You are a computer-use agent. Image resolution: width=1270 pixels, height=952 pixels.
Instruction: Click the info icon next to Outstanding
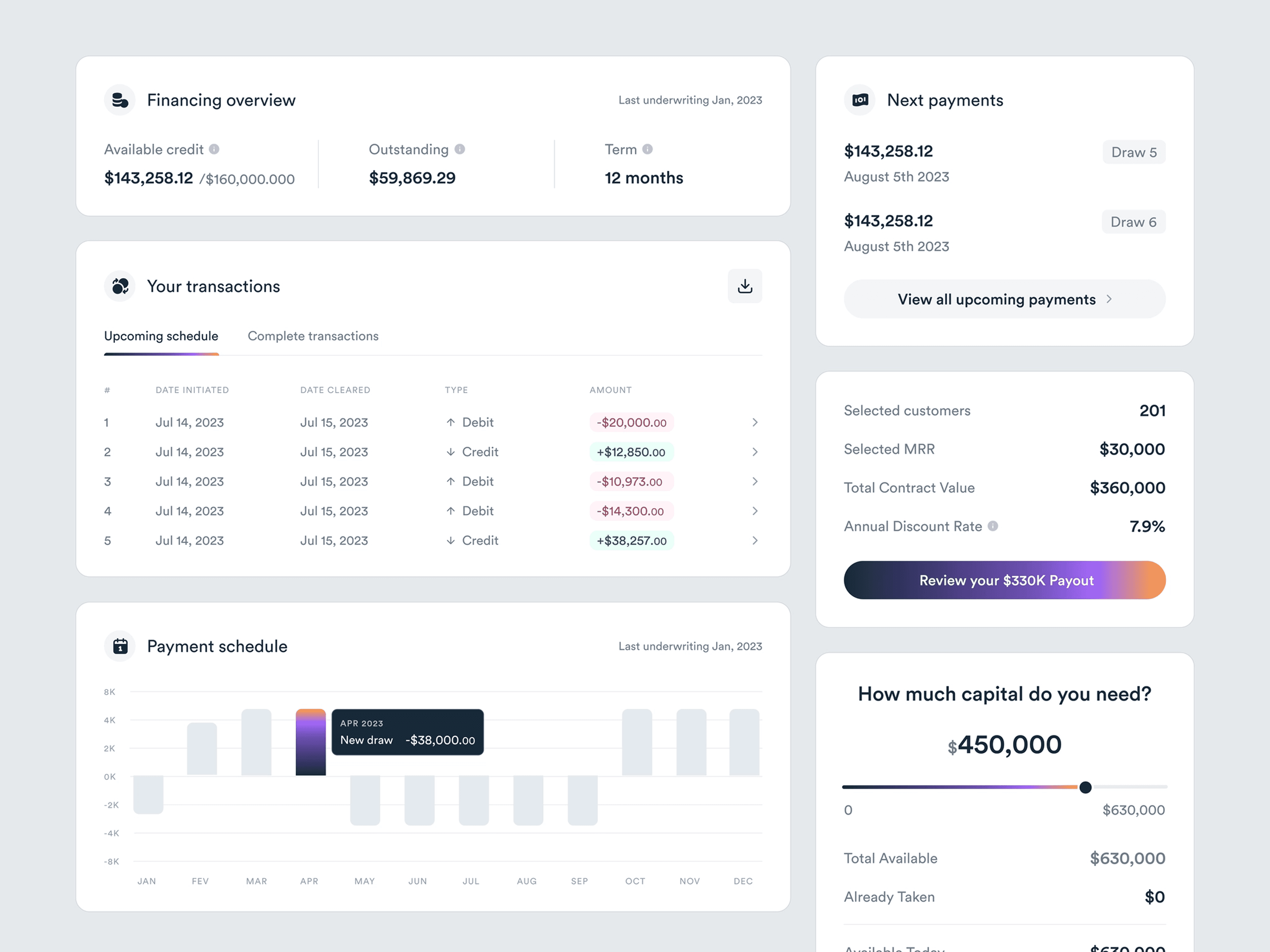point(459,149)
